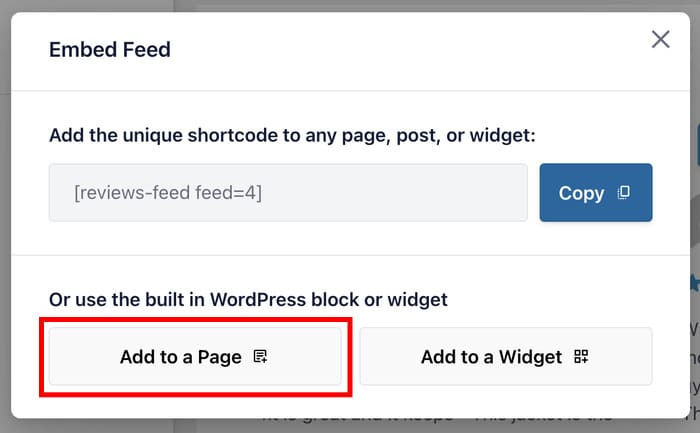Image resolution: width=700 pixels, height=433 pixels.
Task: Click the page icon on Add to a Page
Action: pyautogui.click(x=261, y=356)
